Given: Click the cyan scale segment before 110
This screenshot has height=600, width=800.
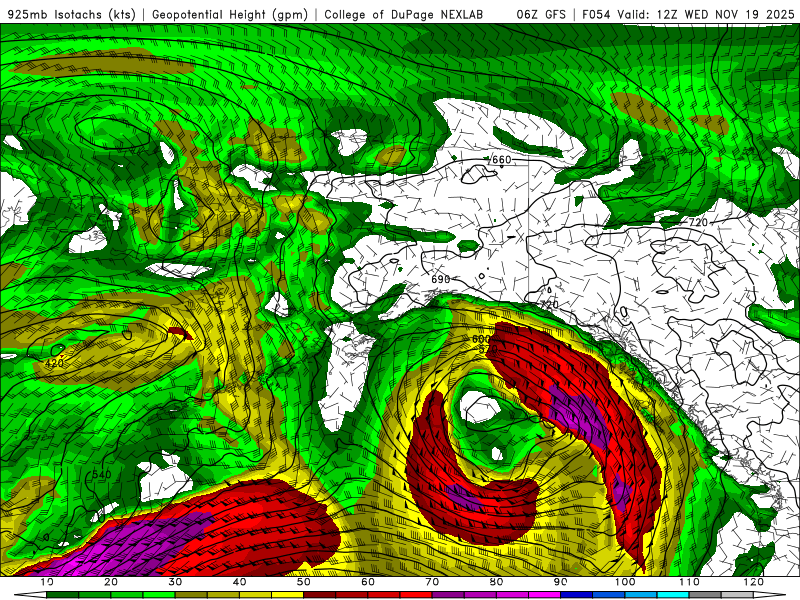Looking at the screenshot, I should tap(673, 595).
